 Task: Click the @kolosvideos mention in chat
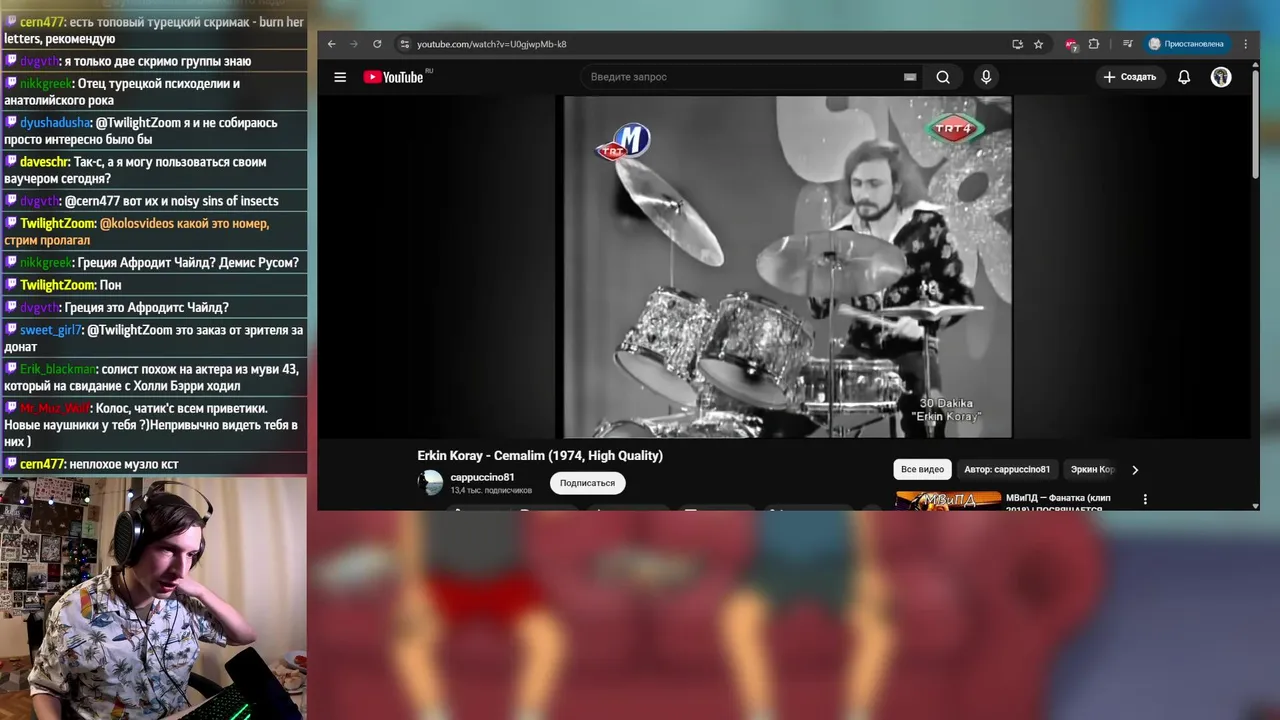point(137,223)
